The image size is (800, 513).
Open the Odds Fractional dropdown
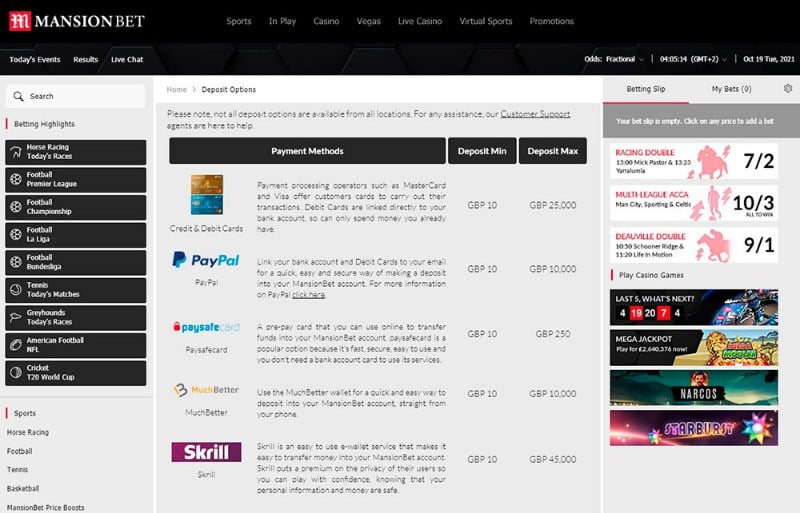pos(614,59)
